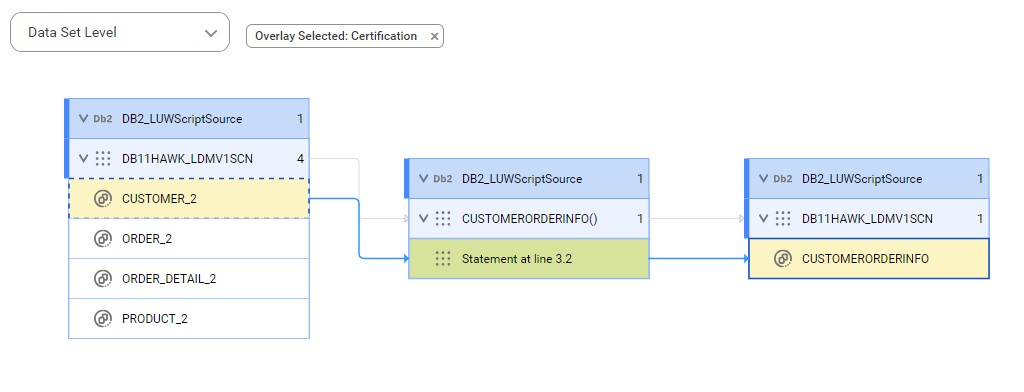This screenshot has width=1024, height=392.
Task: Click the count 4 beside left DB11HAWK_LDMV1SCN
Action: tap(300, 159)
